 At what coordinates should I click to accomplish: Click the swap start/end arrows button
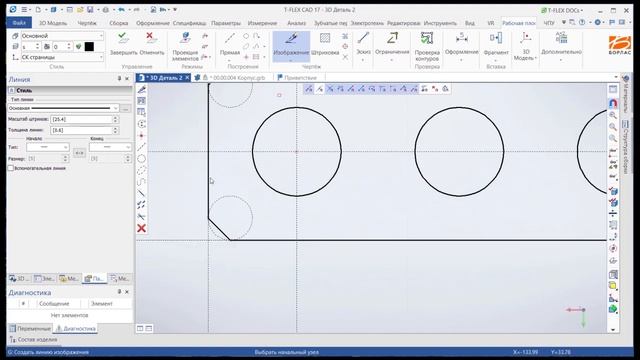point(79,153)
